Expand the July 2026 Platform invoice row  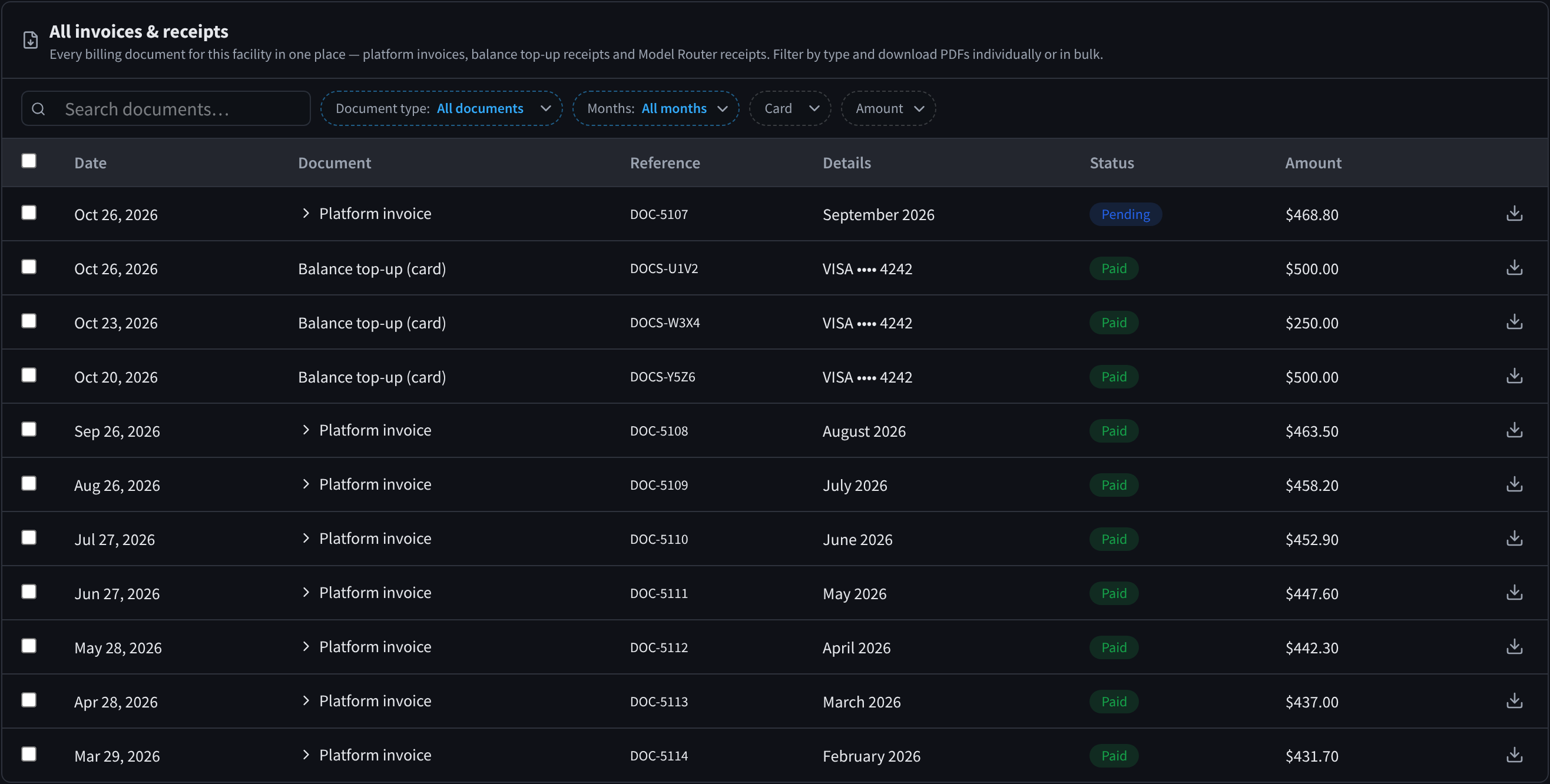[306, 484]
